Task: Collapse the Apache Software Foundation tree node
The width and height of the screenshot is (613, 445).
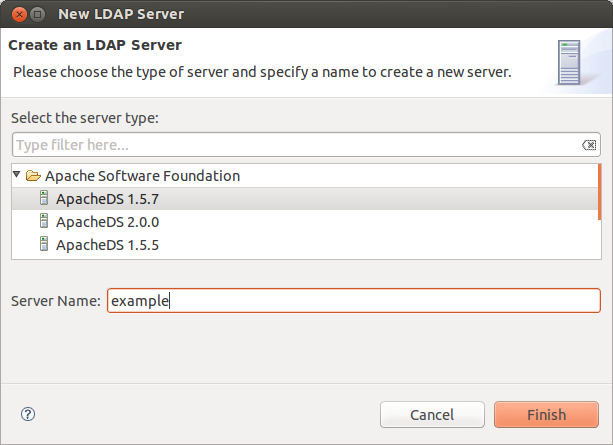Action: pos(17,175)
